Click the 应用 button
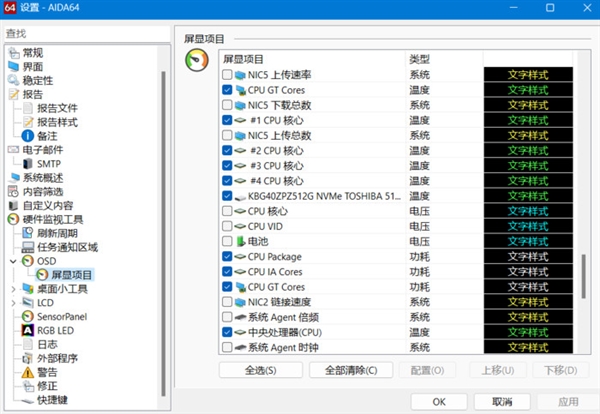The height and width of the screenshot is (414, 600). [x=568, y=402]
